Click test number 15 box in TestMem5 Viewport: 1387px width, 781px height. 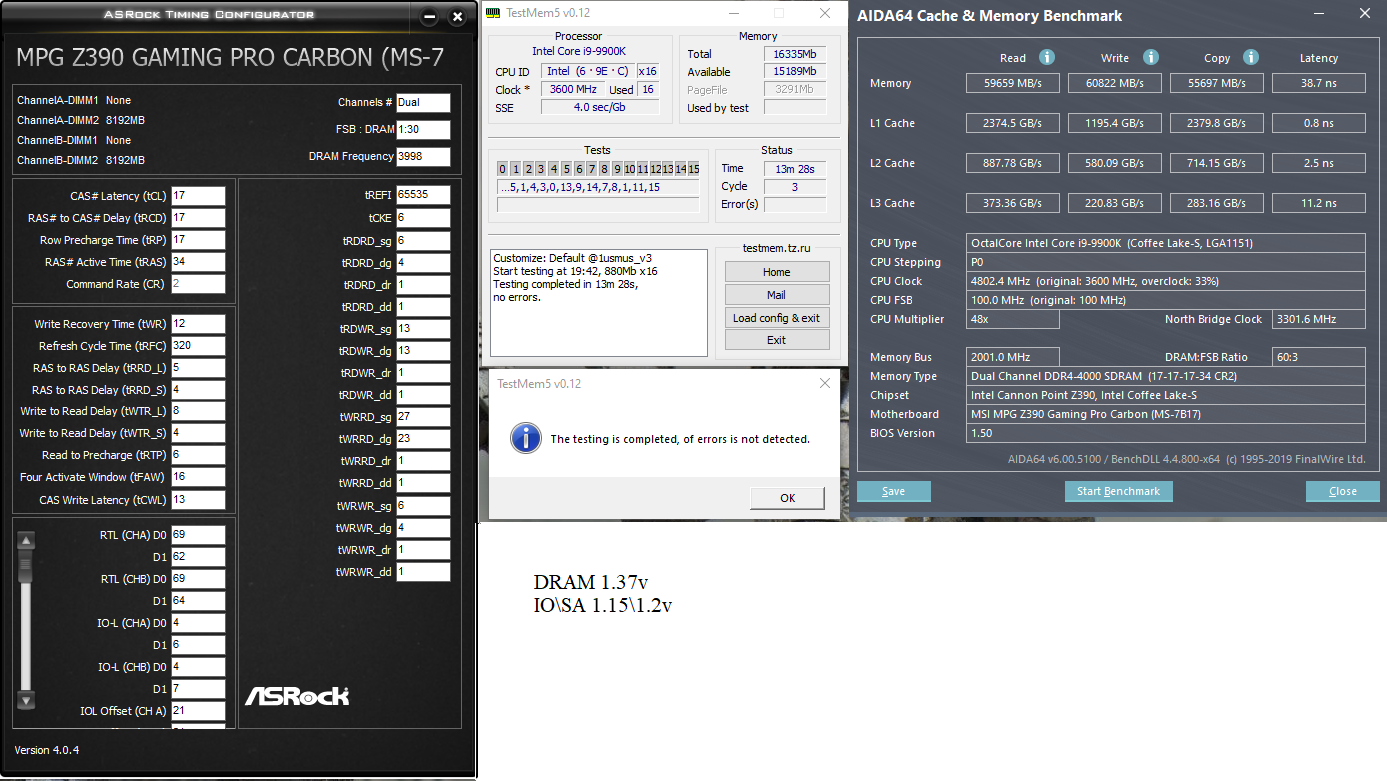tap(694, 168)
